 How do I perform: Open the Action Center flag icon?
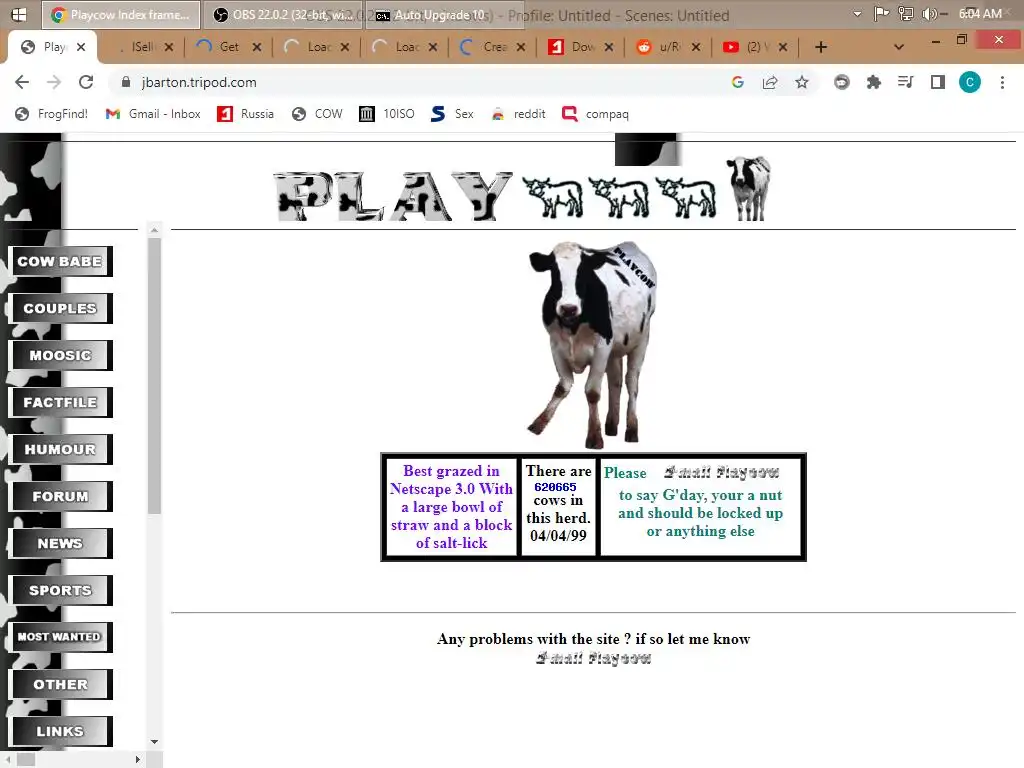point(881,14)
